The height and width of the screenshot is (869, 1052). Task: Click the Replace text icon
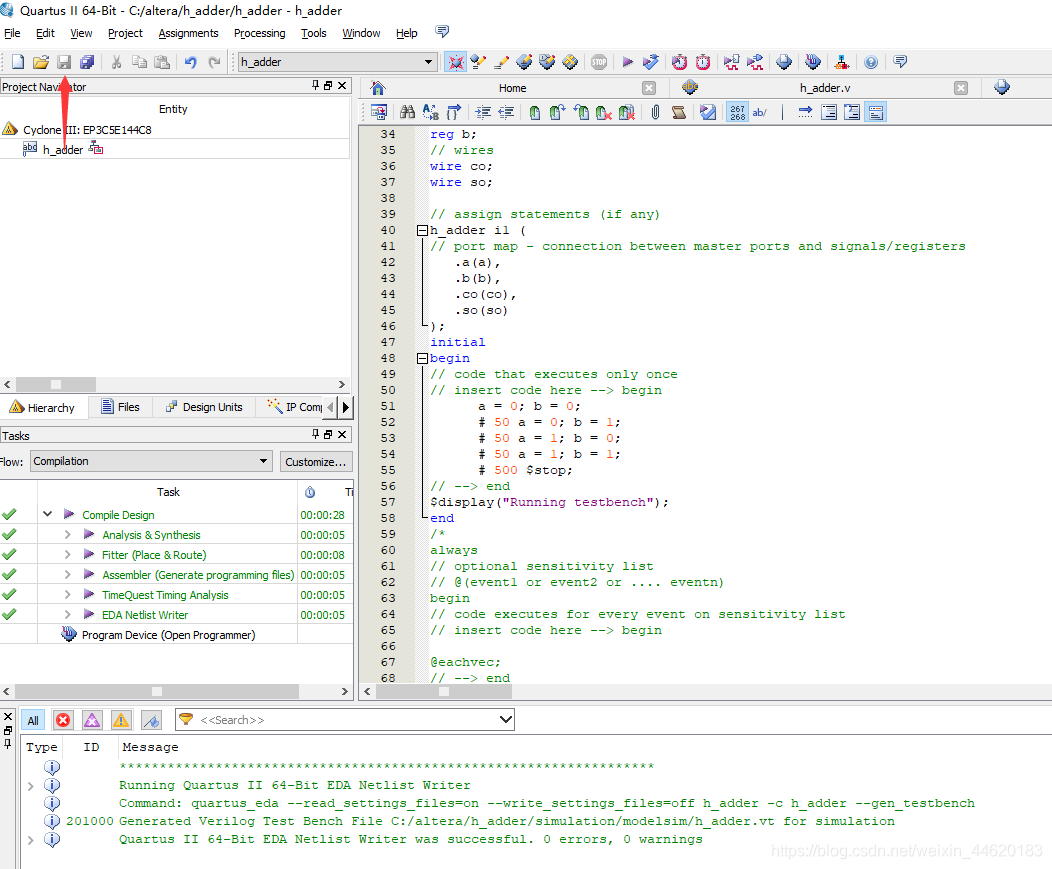(431, 112)
